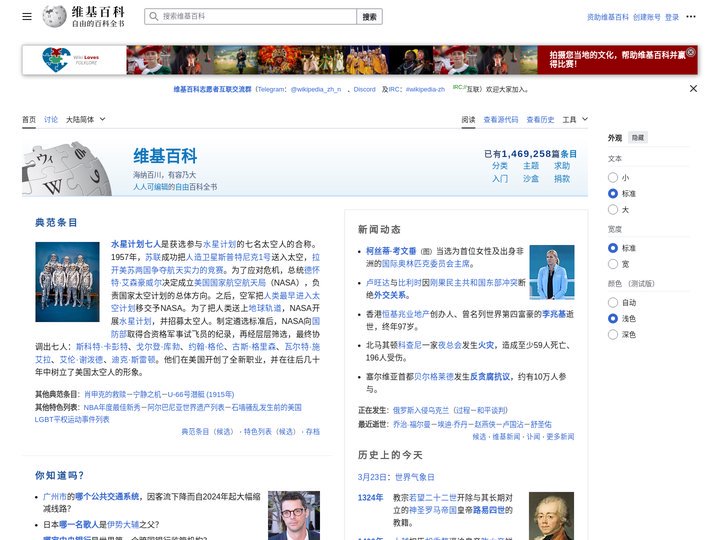Select dark color mode
Screen dimensions: 720x540
click(x=613, y=334)
